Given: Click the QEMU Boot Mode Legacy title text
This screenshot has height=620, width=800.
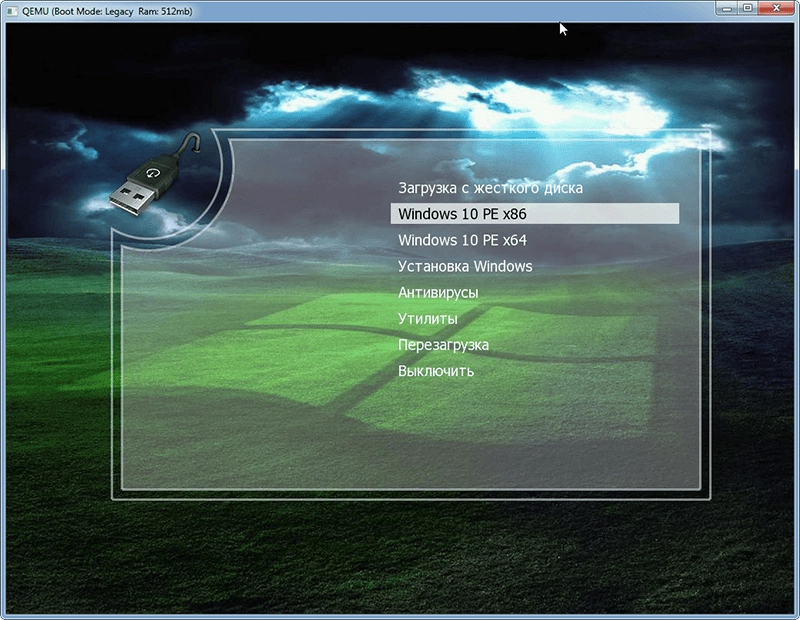Looking at the screenshot, I should pos(107,11).
